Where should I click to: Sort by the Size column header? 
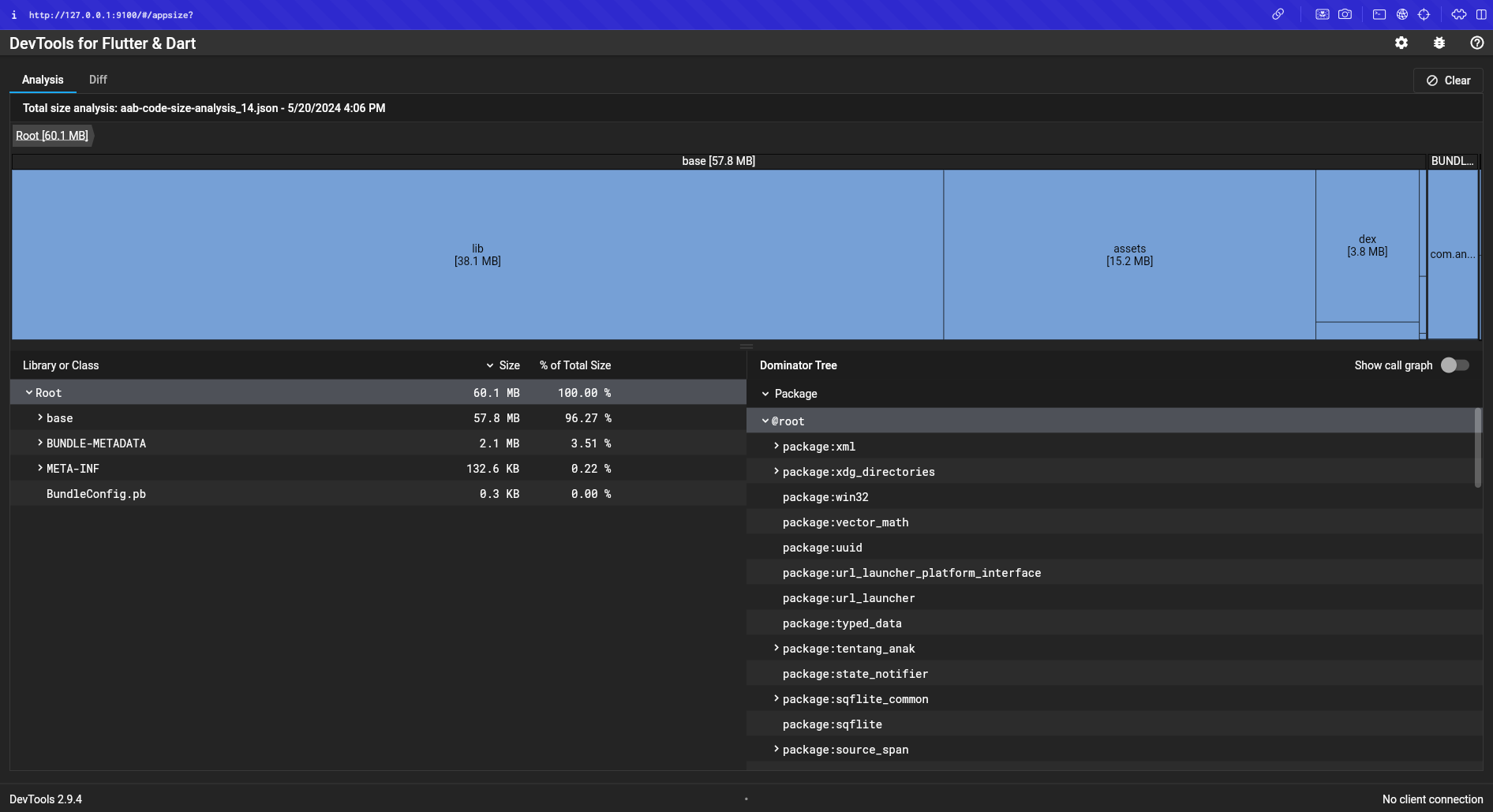[x=509, y=365]
